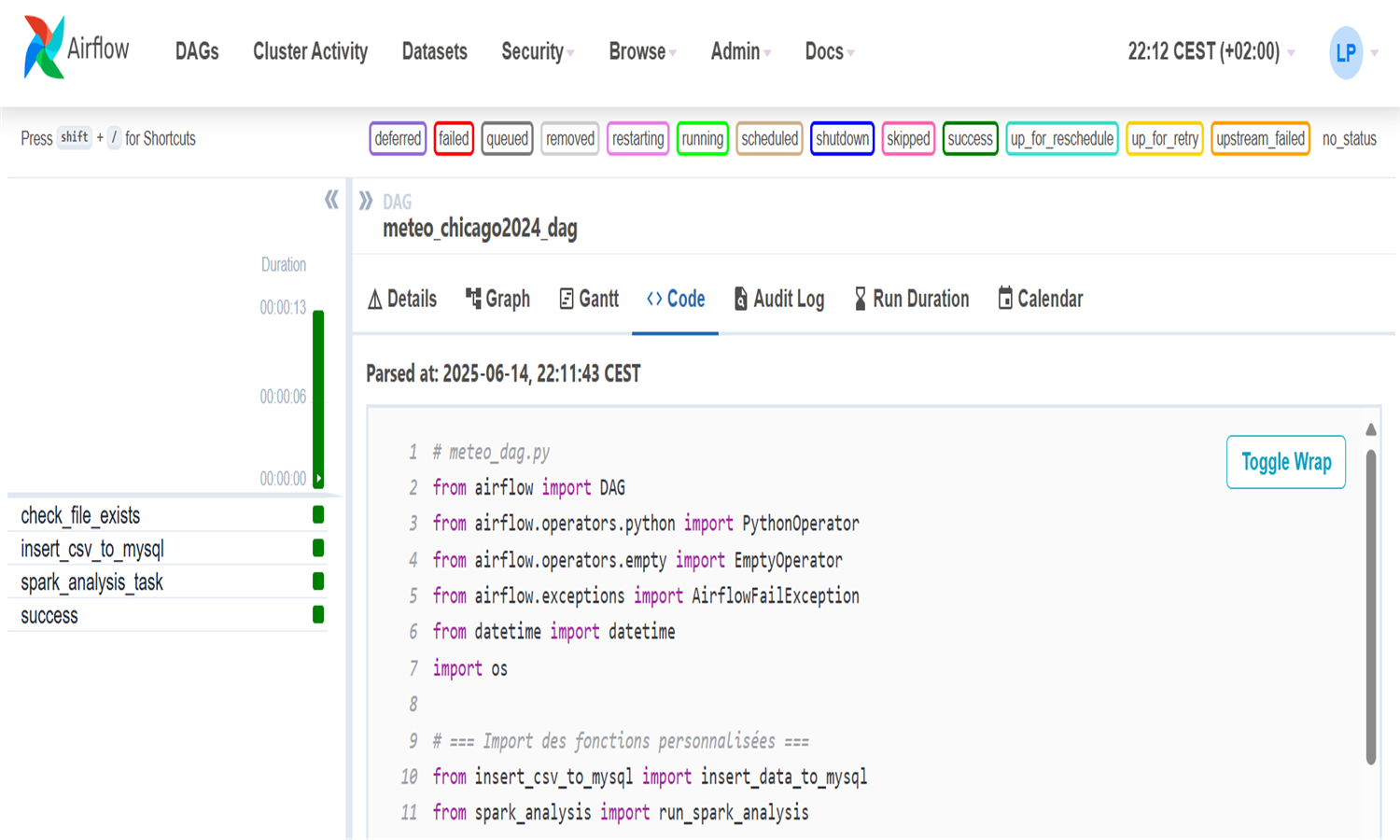This screenshot has height=840, width=1400.
Task: Click spark_analysis_task green status square
Action: (318, 581)
